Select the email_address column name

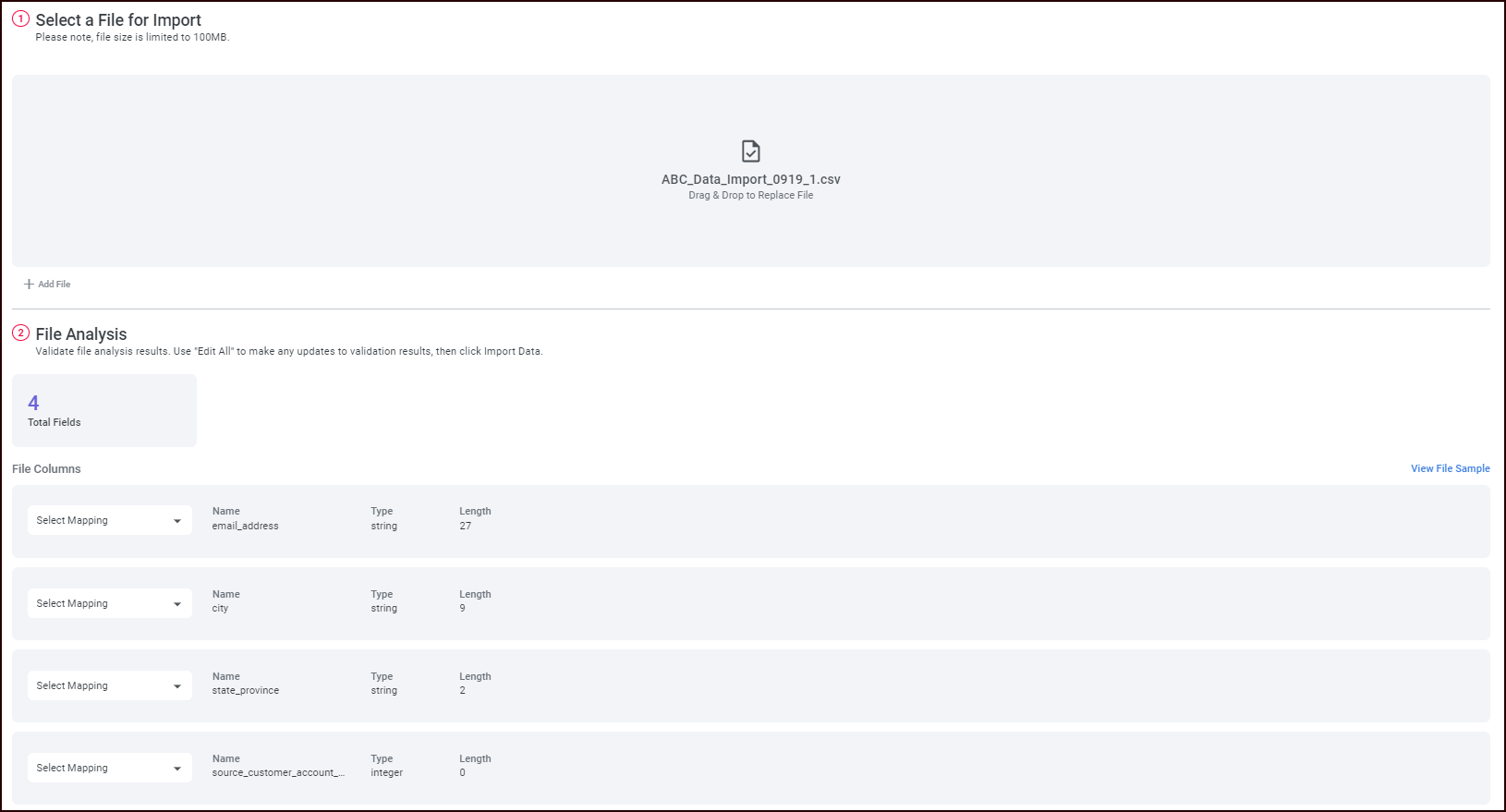245,526
